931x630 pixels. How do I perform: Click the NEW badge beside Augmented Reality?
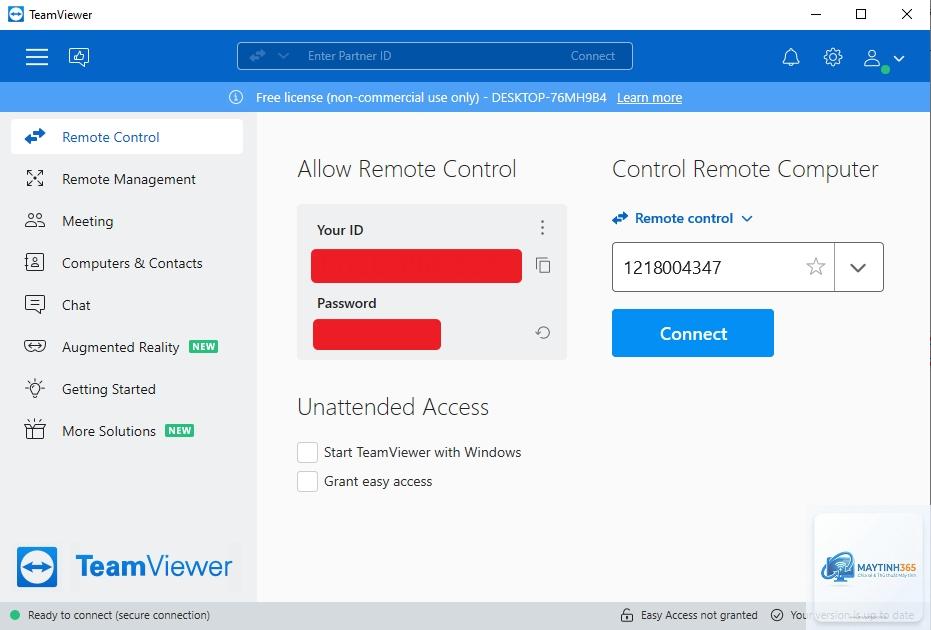(204, 346)
